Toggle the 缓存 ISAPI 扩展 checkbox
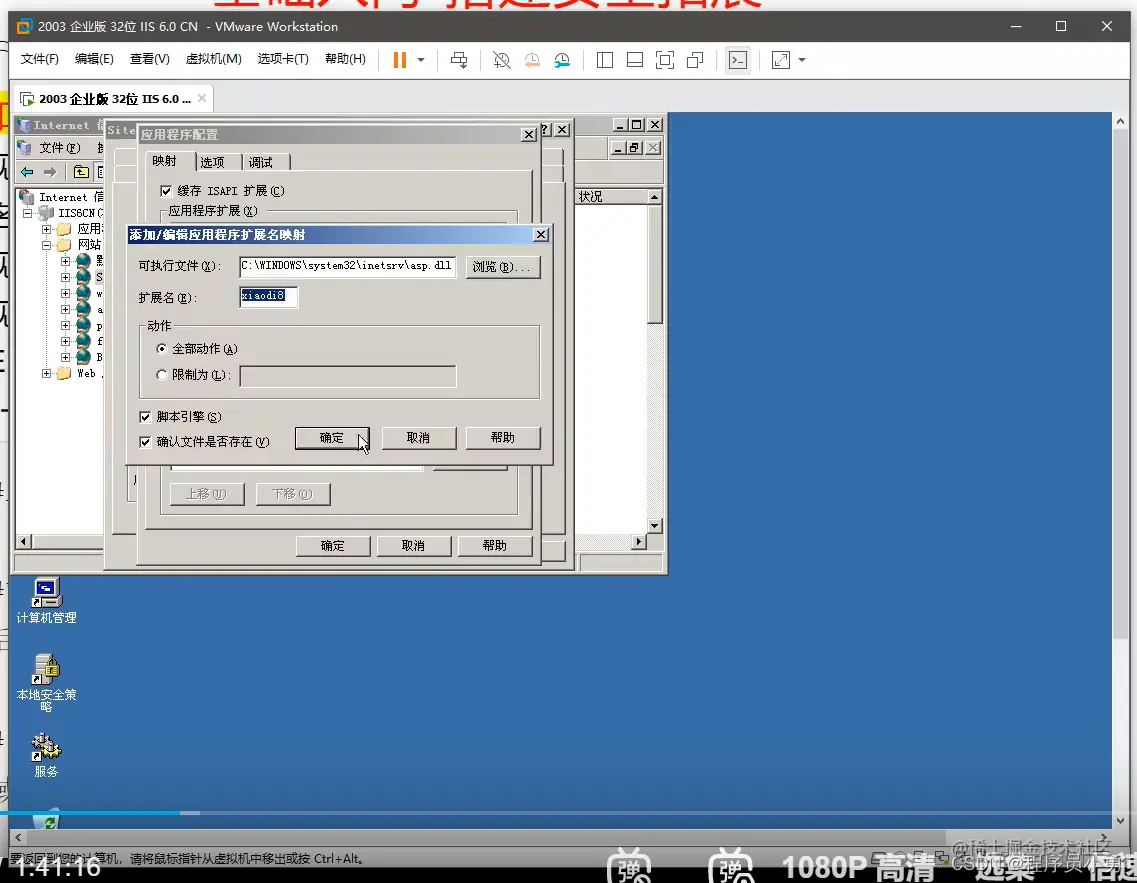This screenshot has width=1137, height=883. [167, 191]
